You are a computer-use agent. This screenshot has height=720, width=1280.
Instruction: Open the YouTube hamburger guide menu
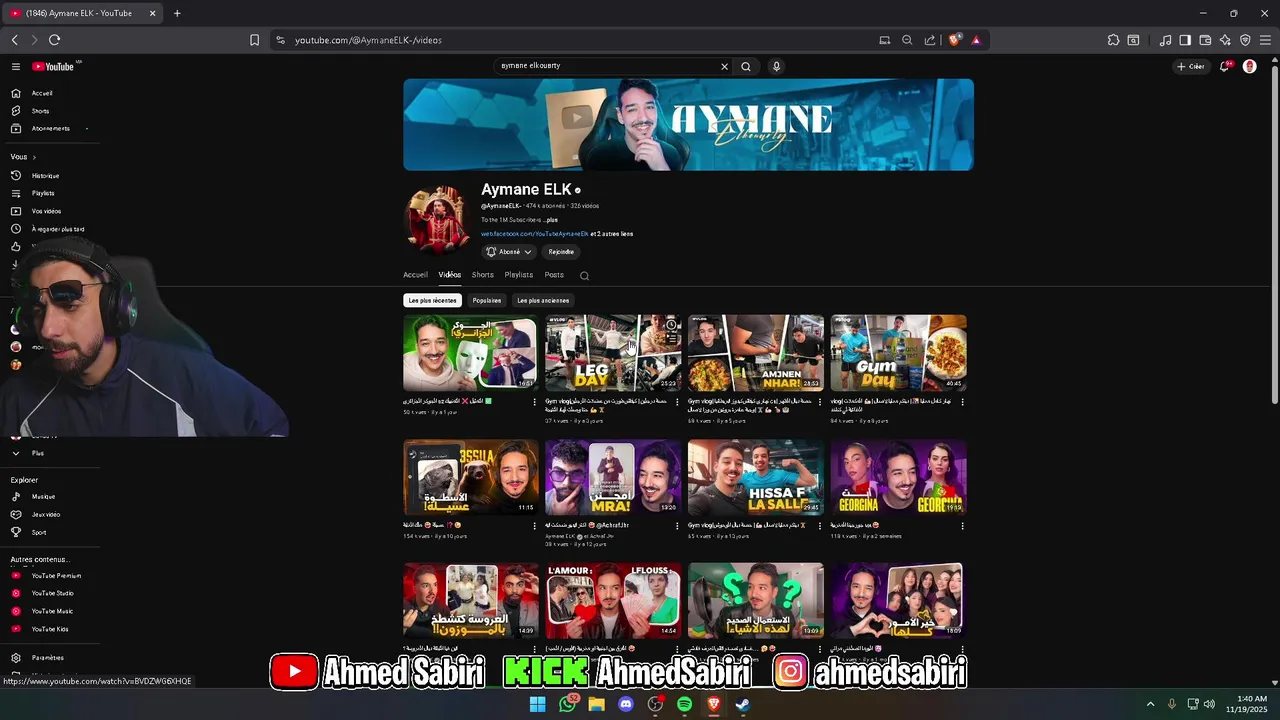16,66
